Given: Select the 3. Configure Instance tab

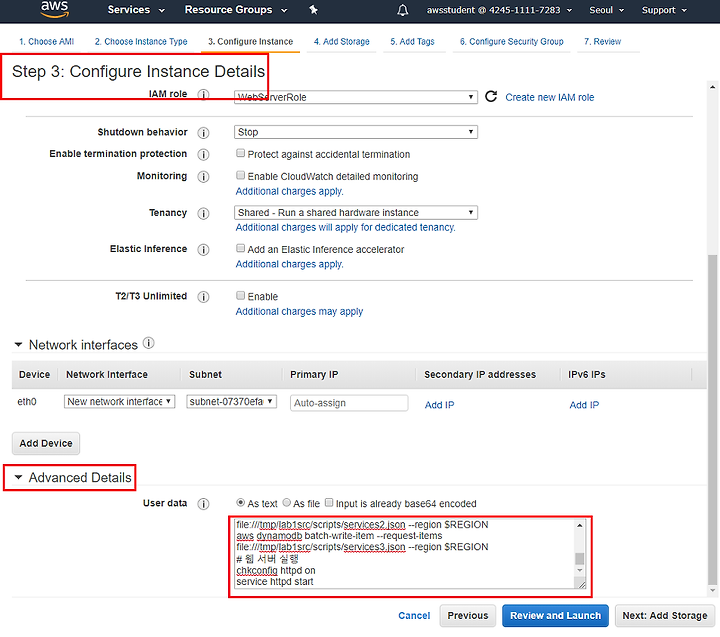Looking at the screenshot, I should tap(250, 41).
